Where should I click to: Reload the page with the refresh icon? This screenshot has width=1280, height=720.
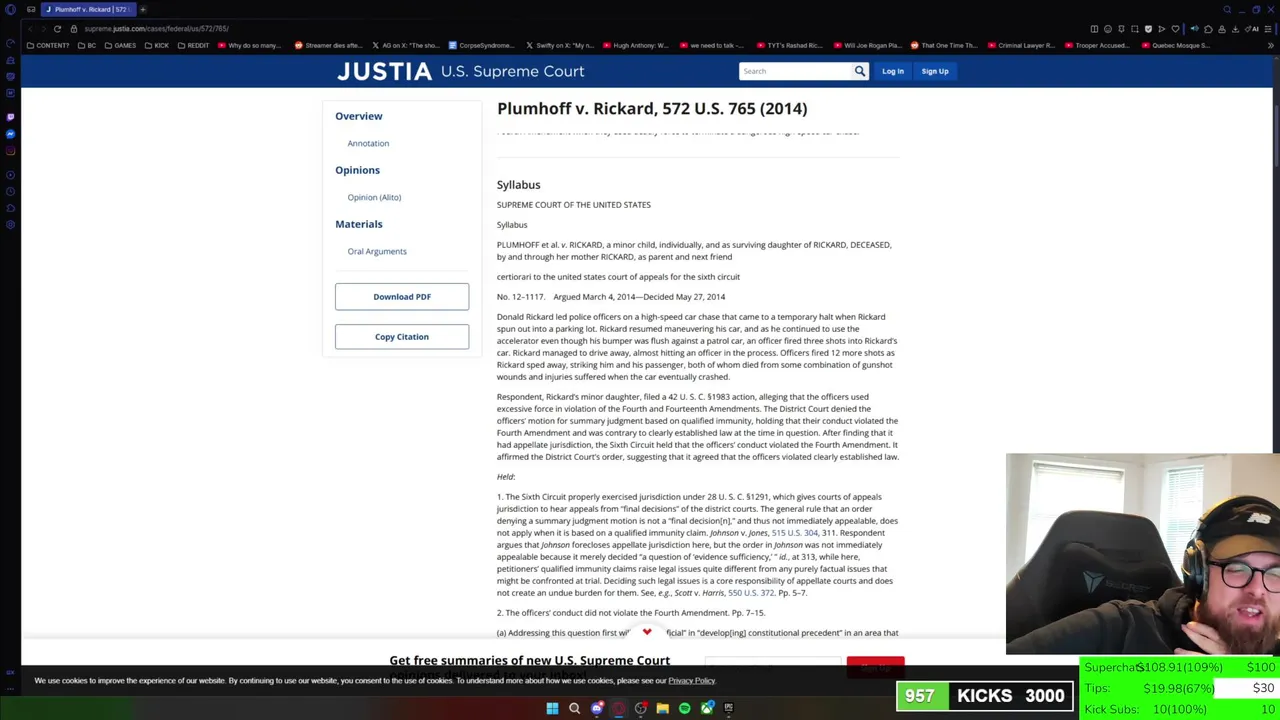point(57,29)
